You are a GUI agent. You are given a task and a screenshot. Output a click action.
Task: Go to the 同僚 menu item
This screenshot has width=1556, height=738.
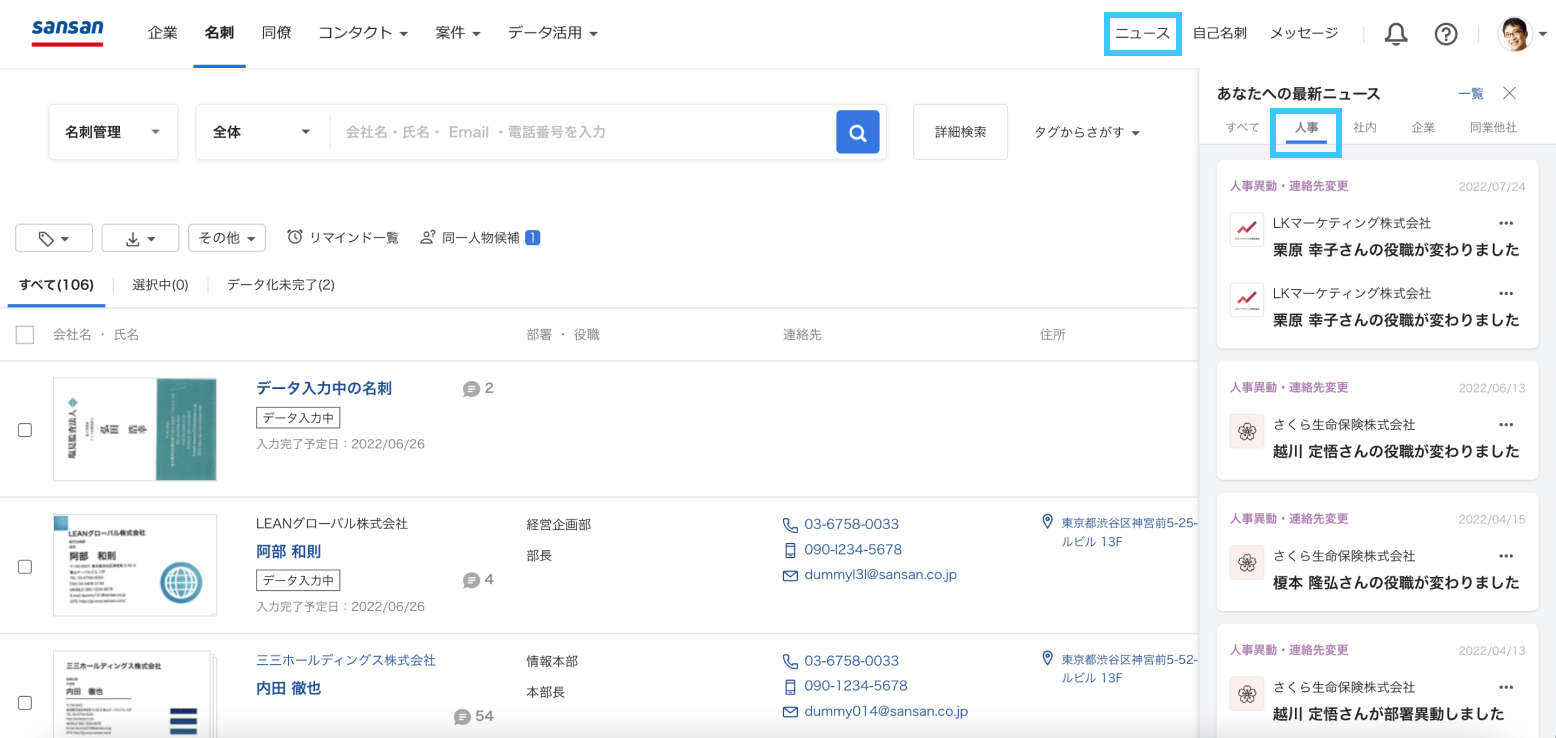276,33
